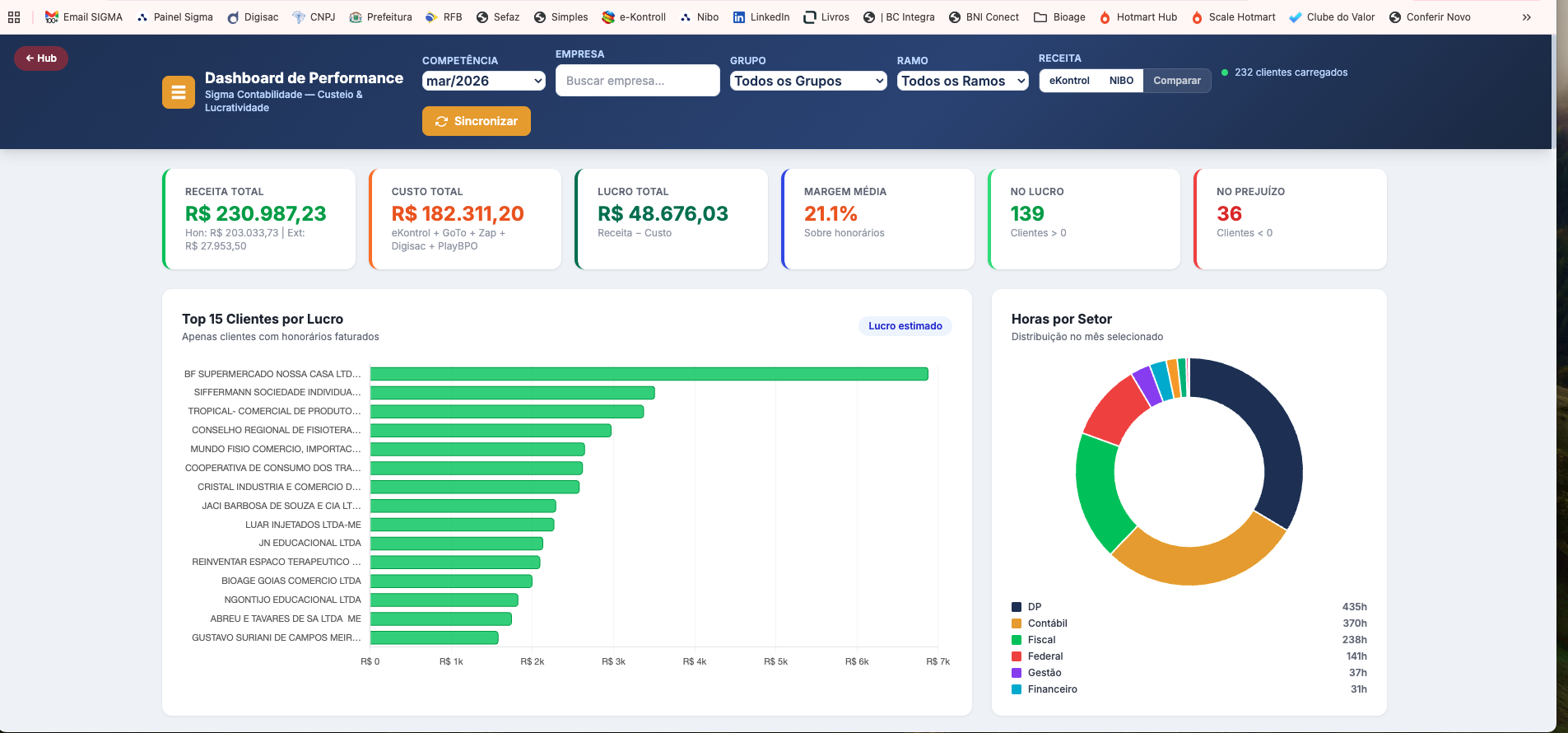Viewport: 1568px width, 733px height.
Task: Open the Clube do Valor bookmark
Action: pyautogui.click(x=1332, y=17)
